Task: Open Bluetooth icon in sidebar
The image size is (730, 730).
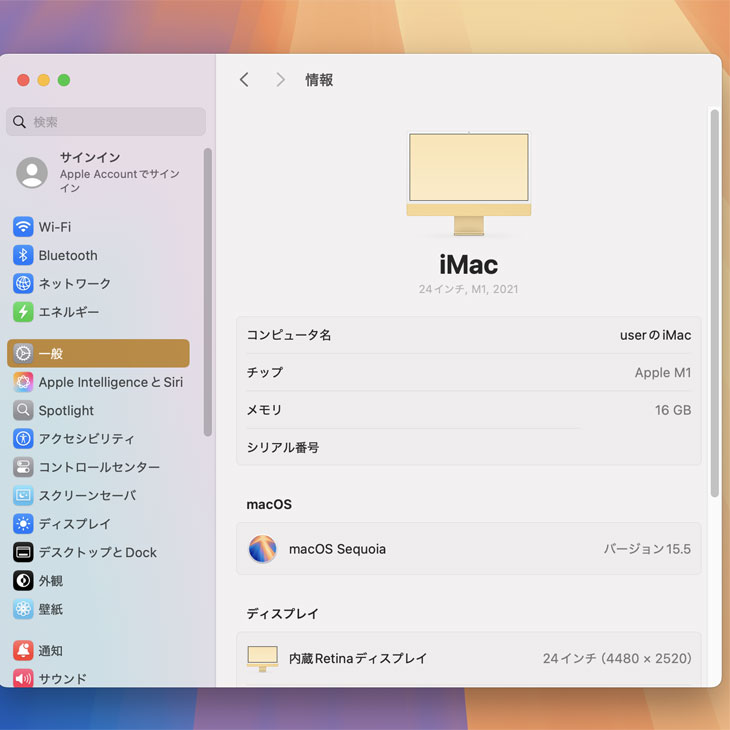Action: tap(23, 255)
